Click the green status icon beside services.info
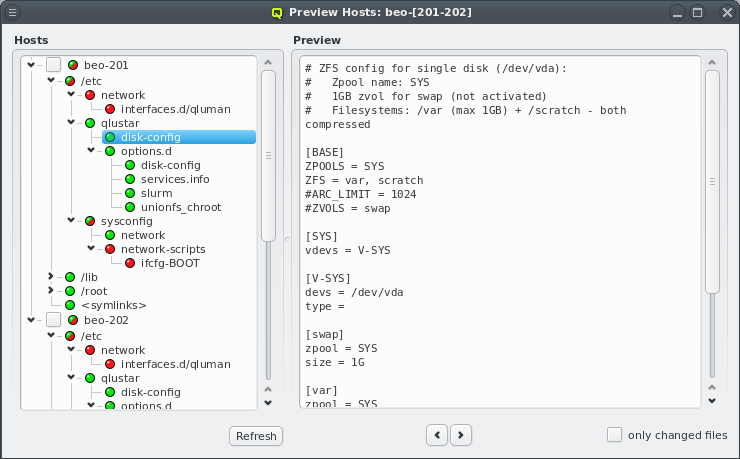Viewport: 740px width, 459px height. [130, 179]
